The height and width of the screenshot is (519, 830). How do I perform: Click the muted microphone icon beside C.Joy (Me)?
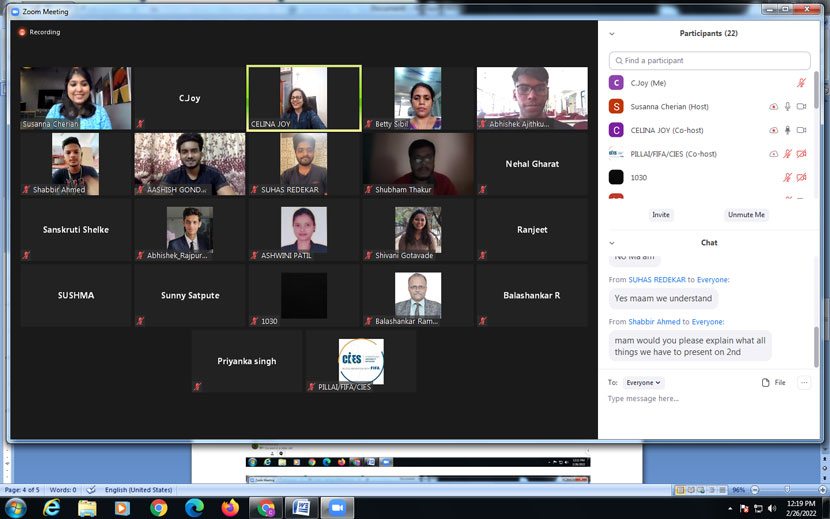[x=801, y=83]
